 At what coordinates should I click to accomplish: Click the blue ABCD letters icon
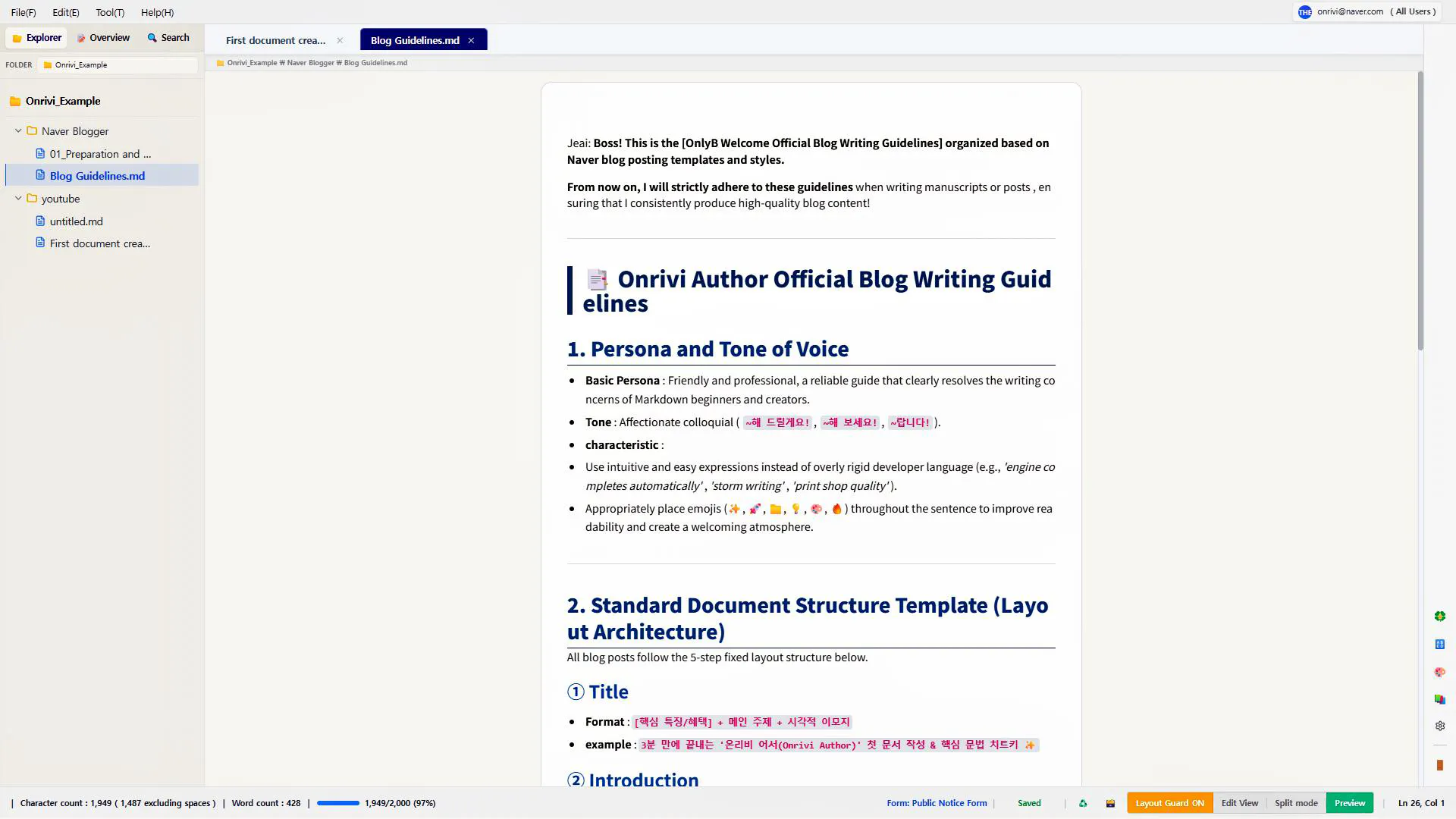1439,645
